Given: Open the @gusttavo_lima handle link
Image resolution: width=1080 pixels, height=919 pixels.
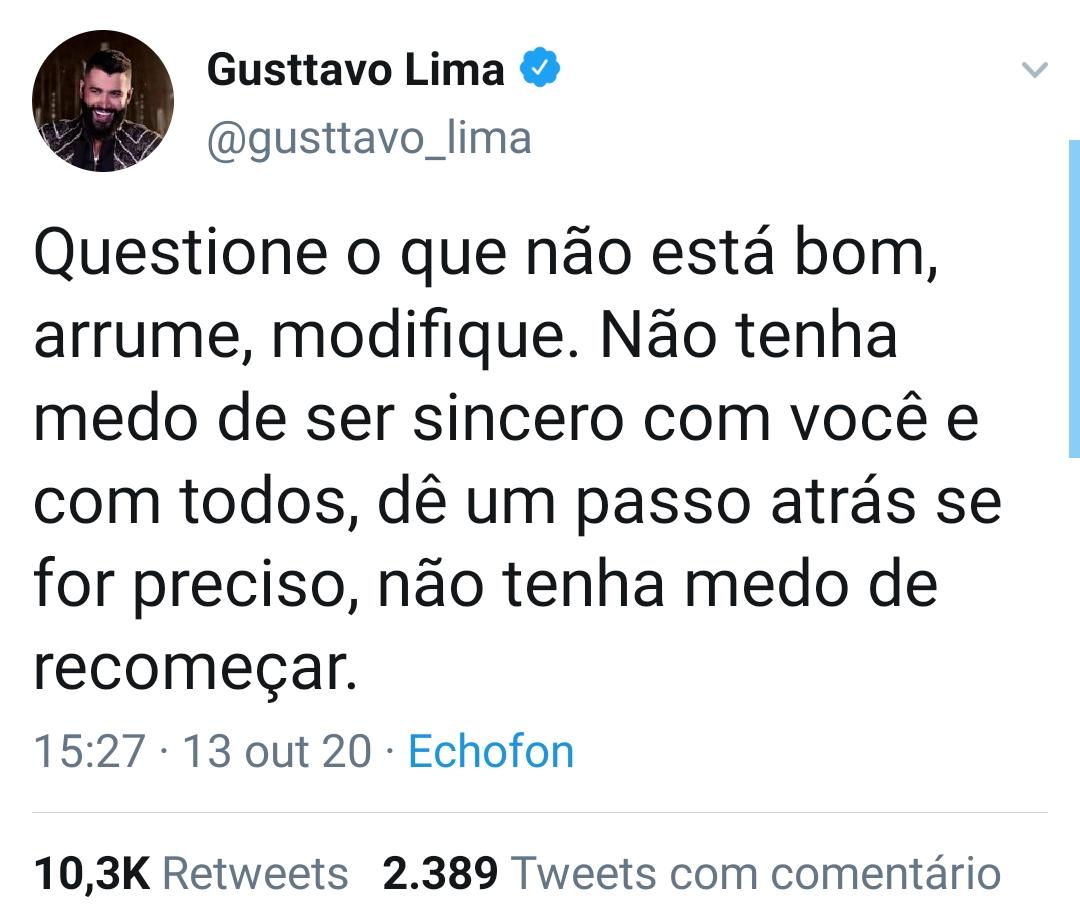Looking at the screenshot, I should pos(368,138).
